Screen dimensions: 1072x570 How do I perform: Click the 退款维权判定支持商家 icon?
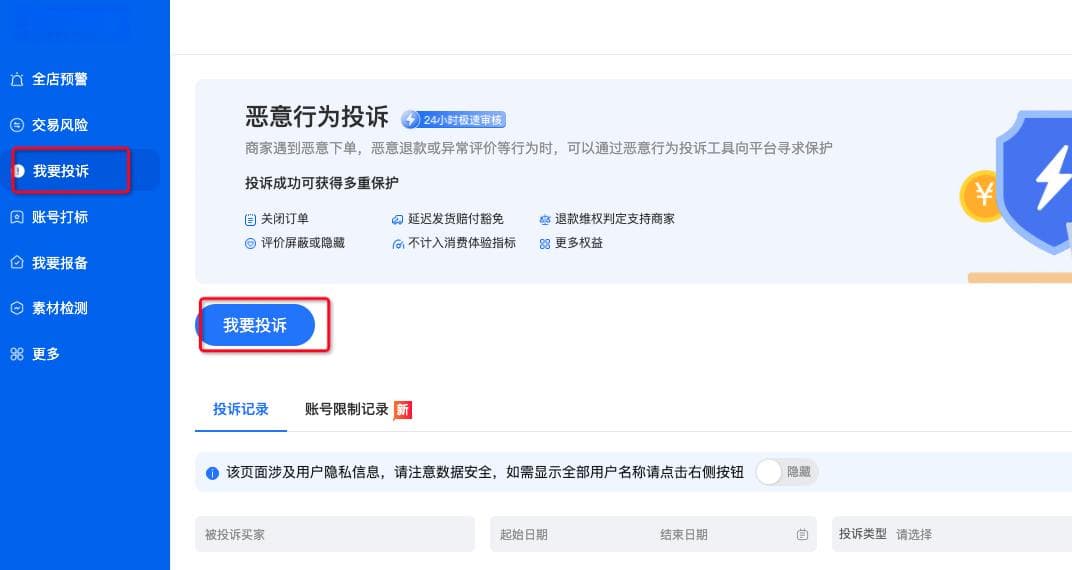click(545, 219)
